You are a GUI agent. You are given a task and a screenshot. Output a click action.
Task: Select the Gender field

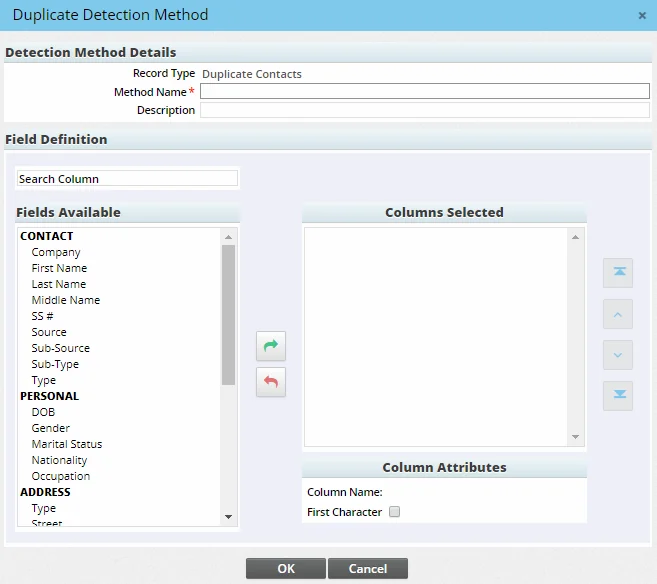pos(50,428)
